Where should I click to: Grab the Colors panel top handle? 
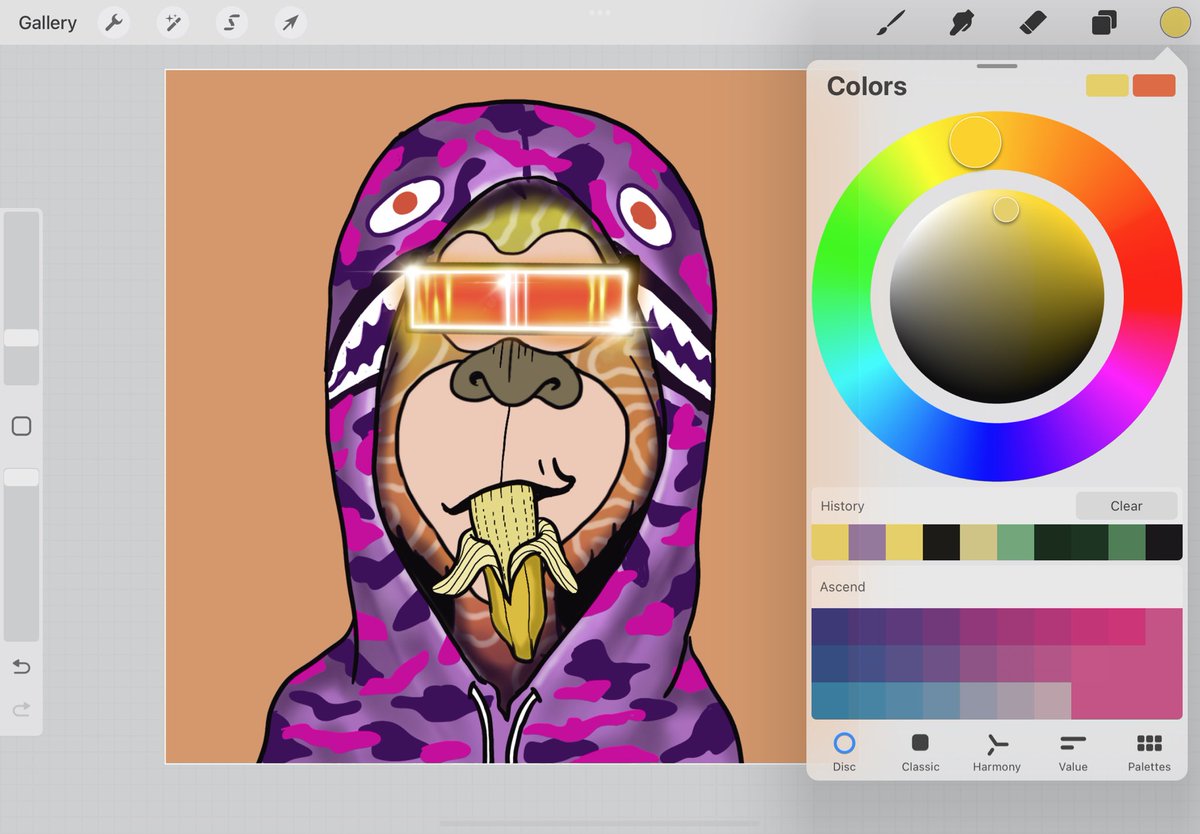pos(996,66)
